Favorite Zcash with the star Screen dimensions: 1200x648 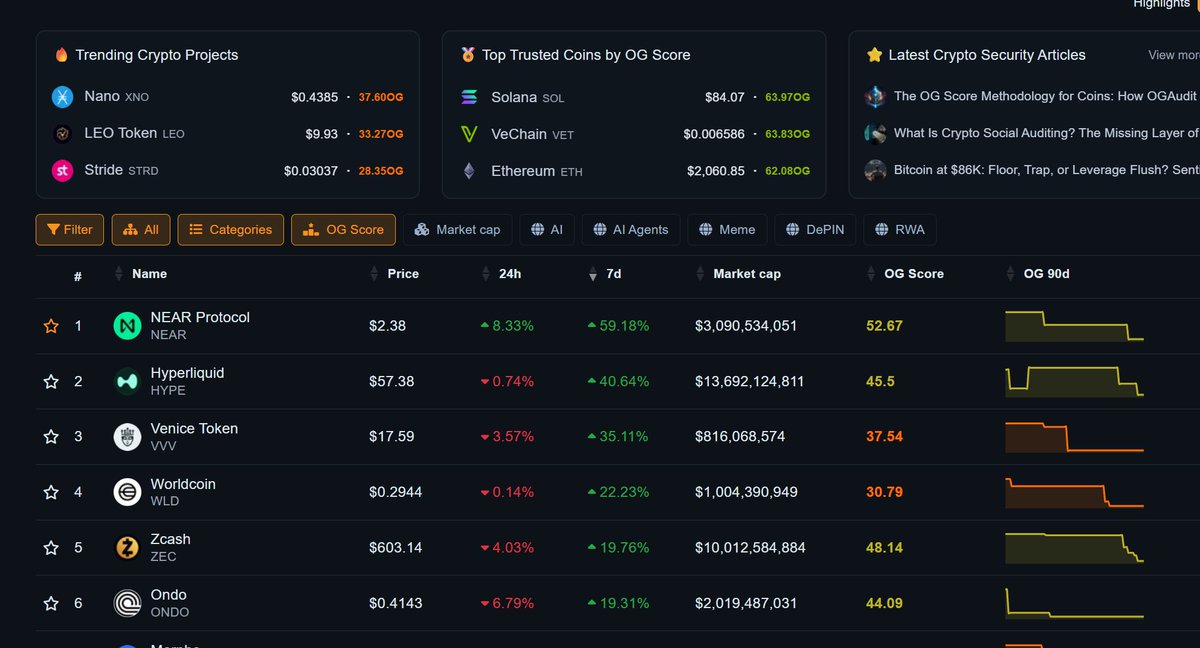51,548
